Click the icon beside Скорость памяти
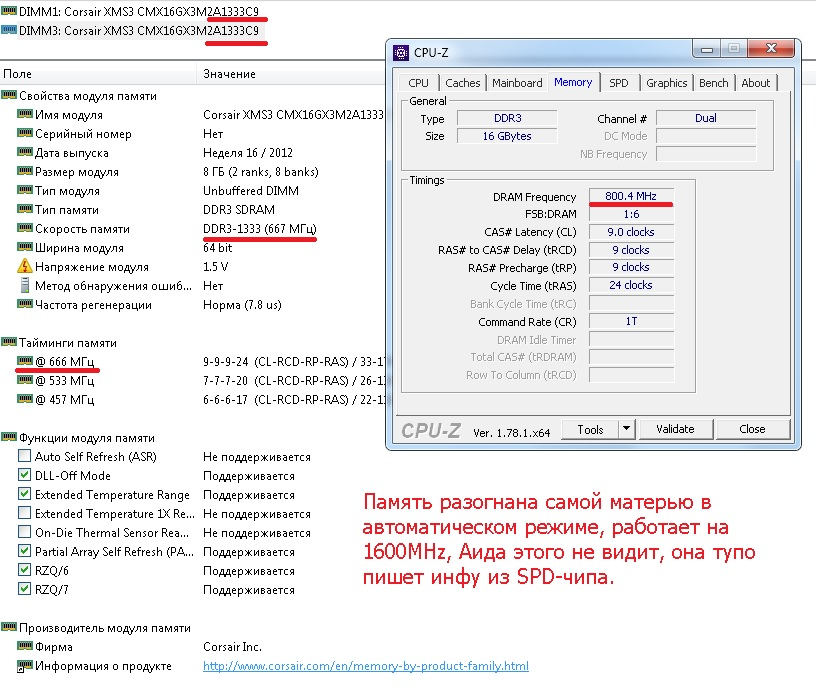Image resolution: width=816 pixels, height=697 pixels. (x=24, y=227)
